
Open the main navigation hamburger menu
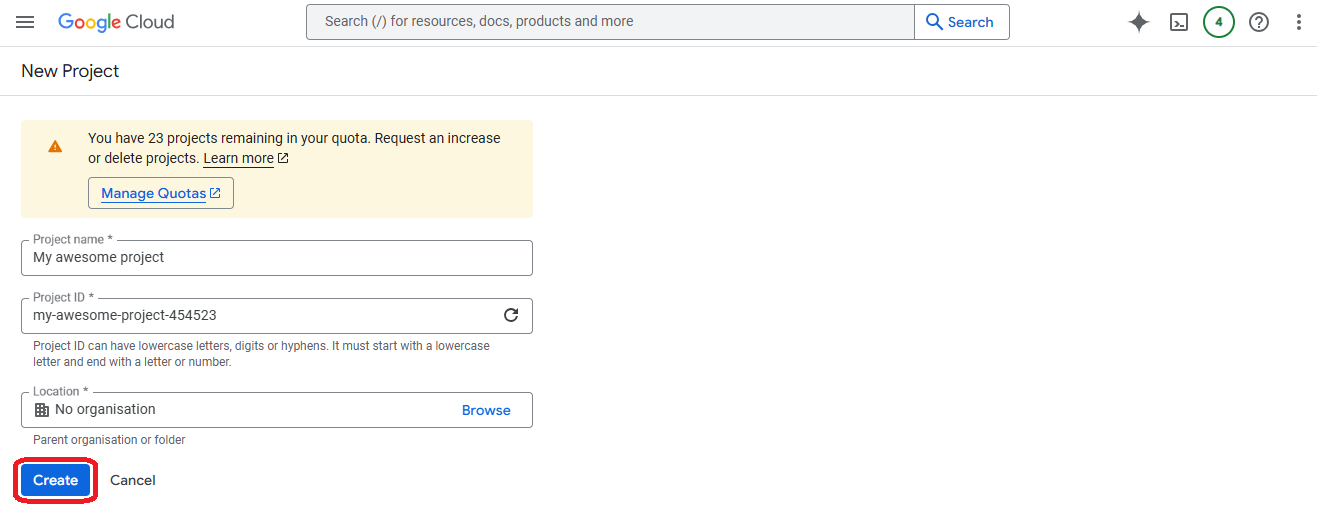click(25, 22)
